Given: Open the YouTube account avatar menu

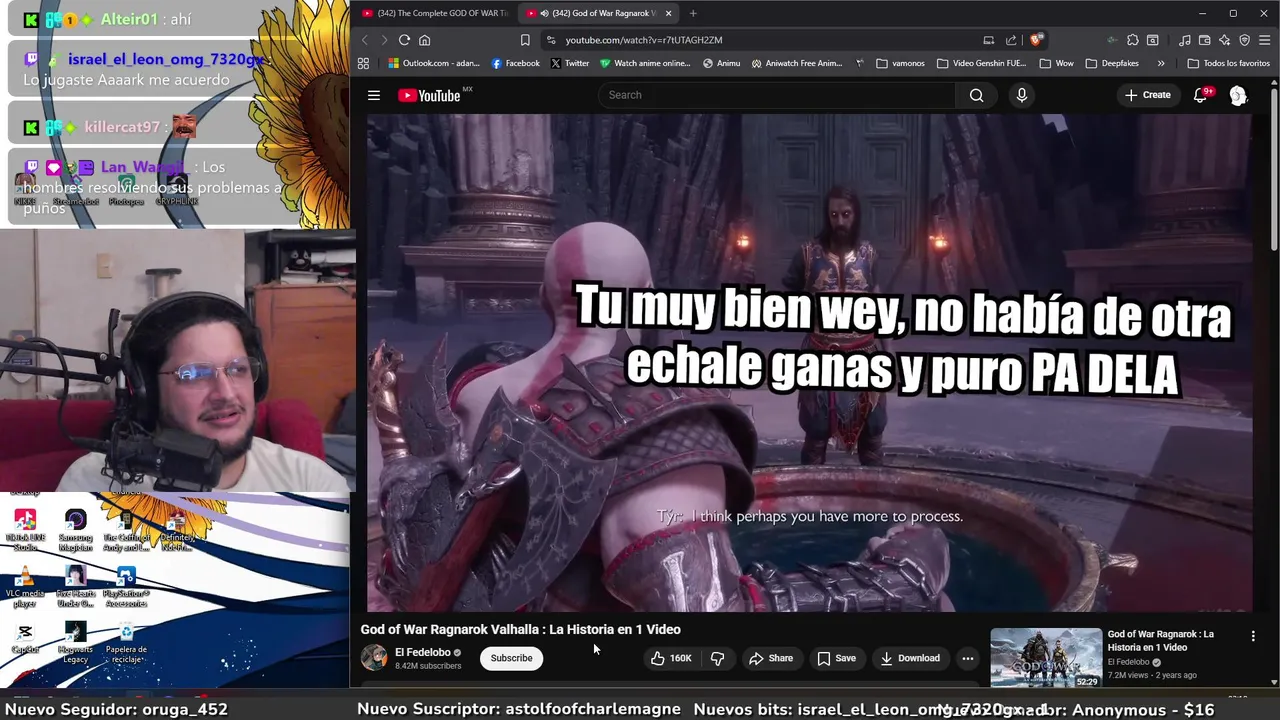Looking at the screenshot, I should [x=1238, y=95].
